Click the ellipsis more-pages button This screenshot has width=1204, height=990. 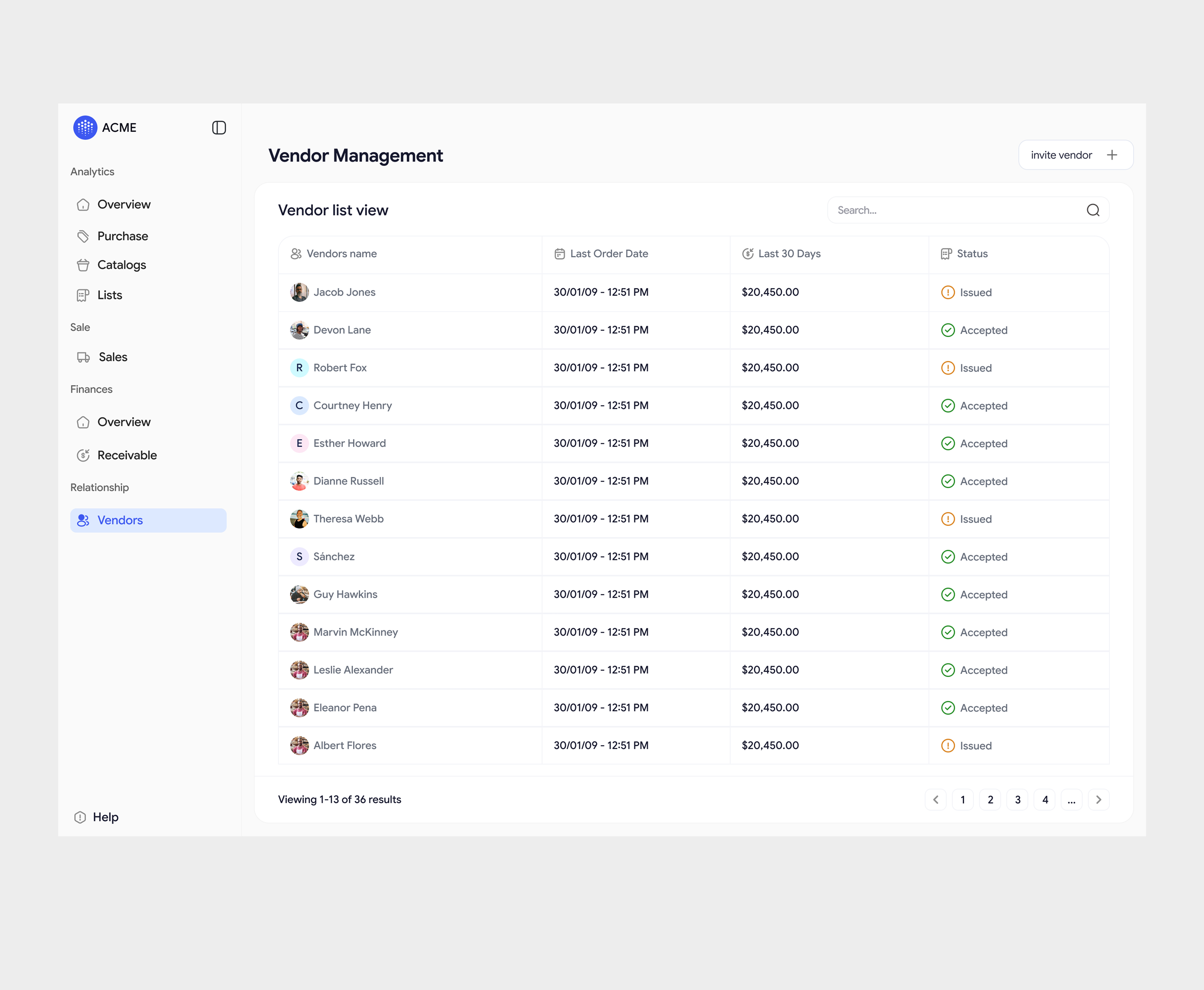[1072, 800]
